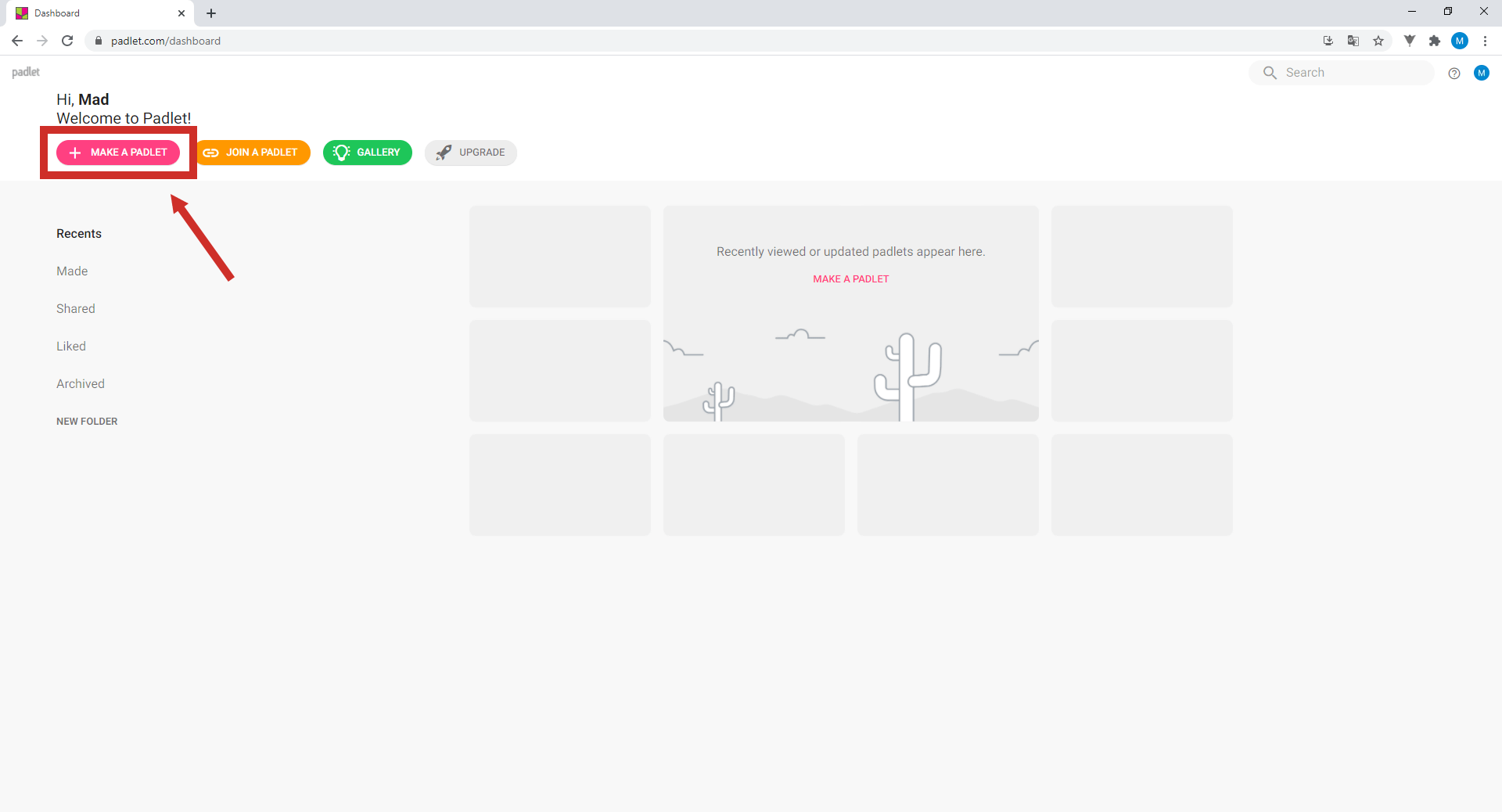
Task: Minimize the browser window
Action: pyautogui.click(x=1412, y=12)
